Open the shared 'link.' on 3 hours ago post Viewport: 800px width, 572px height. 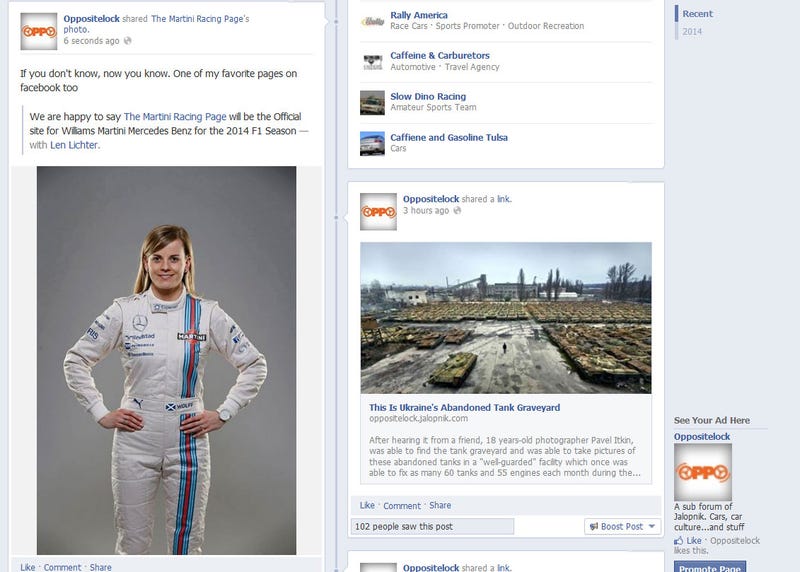tap(504, 199)
